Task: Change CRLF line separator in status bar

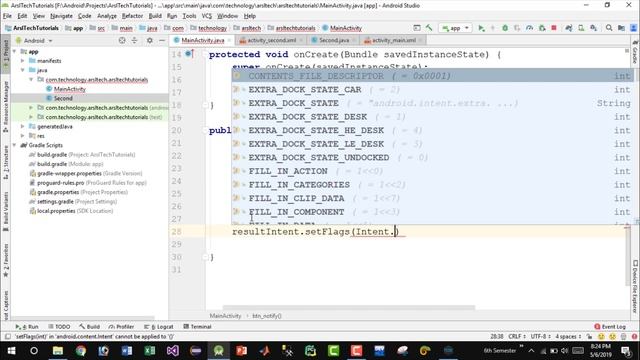Action: point(517,336)
